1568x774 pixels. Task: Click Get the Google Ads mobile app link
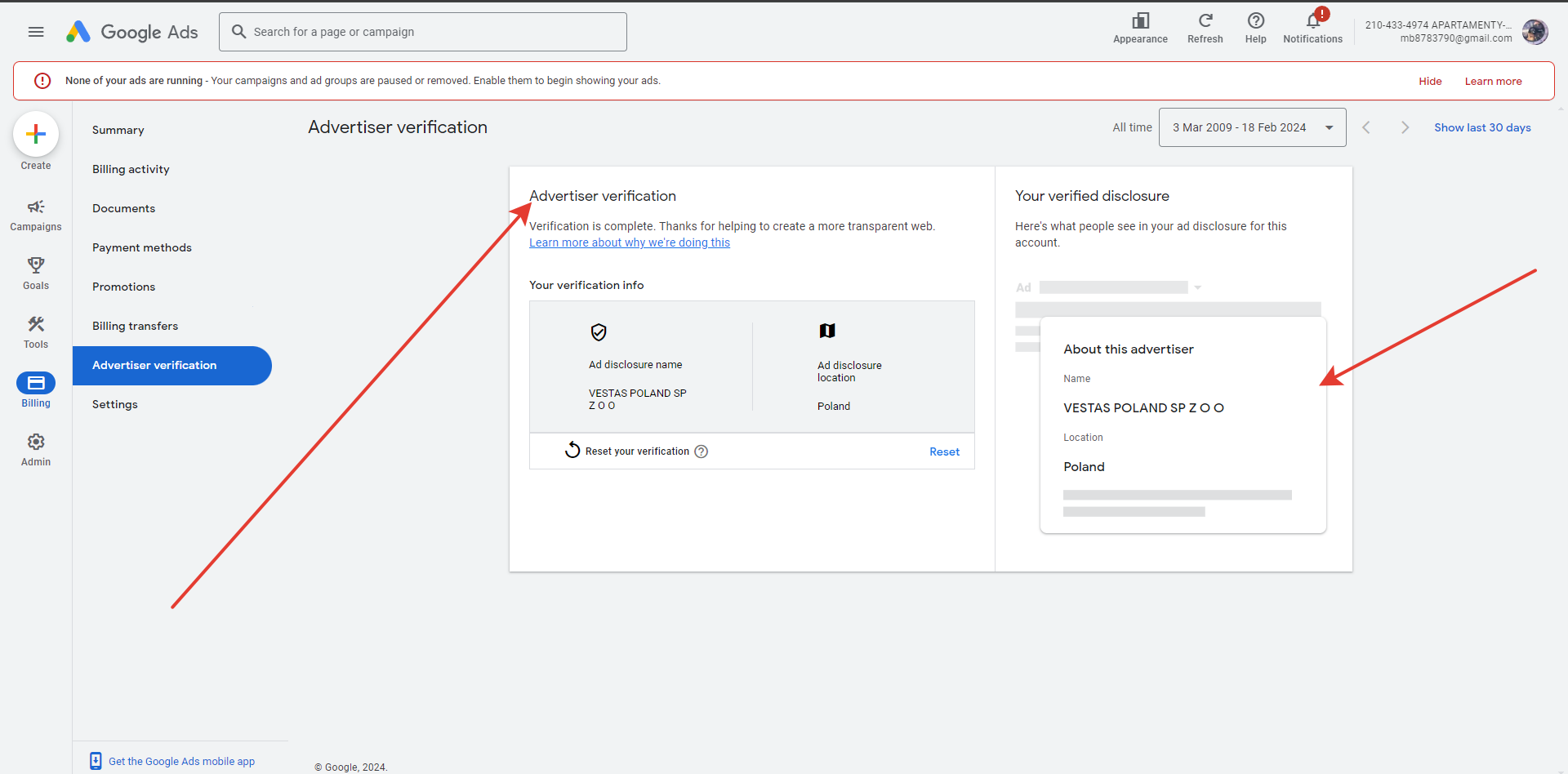point(181,762)
